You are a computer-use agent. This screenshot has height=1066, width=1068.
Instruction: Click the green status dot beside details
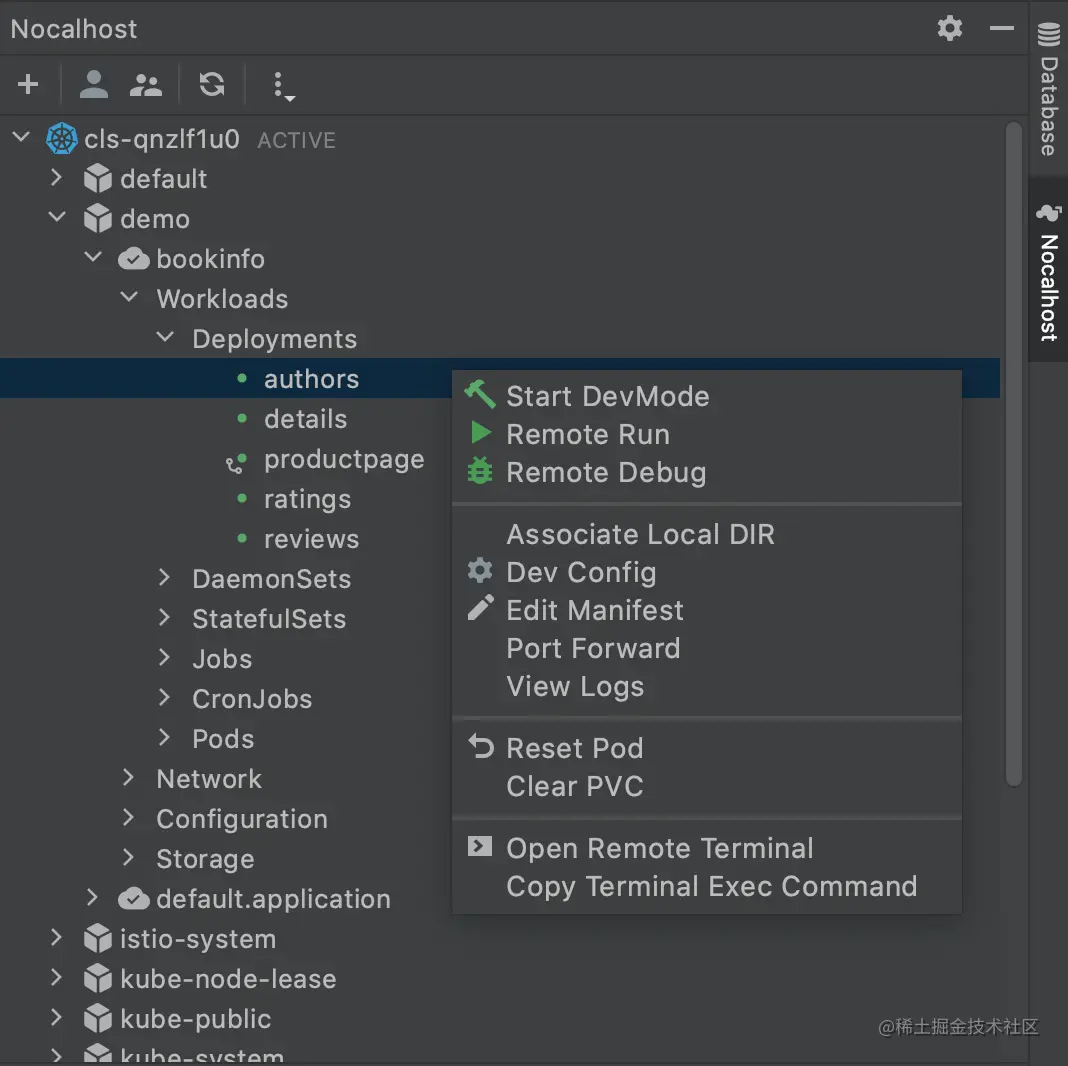[242, 418]
